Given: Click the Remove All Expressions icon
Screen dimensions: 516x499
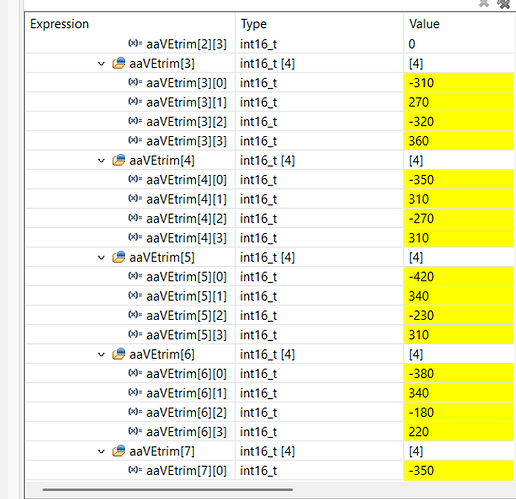Looking at the screenshot, I should (504, 4).
